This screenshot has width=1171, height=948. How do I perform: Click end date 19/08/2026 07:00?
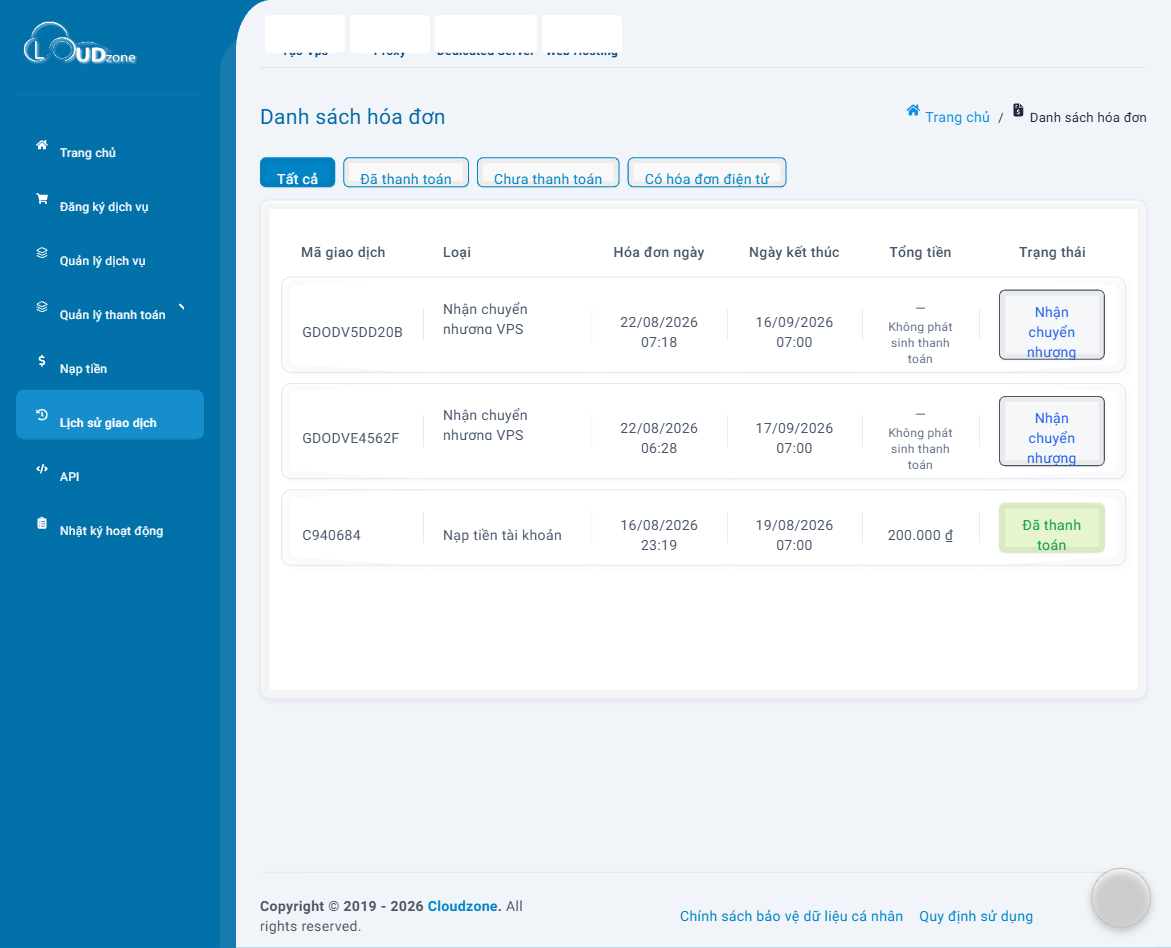click(794, 536)
